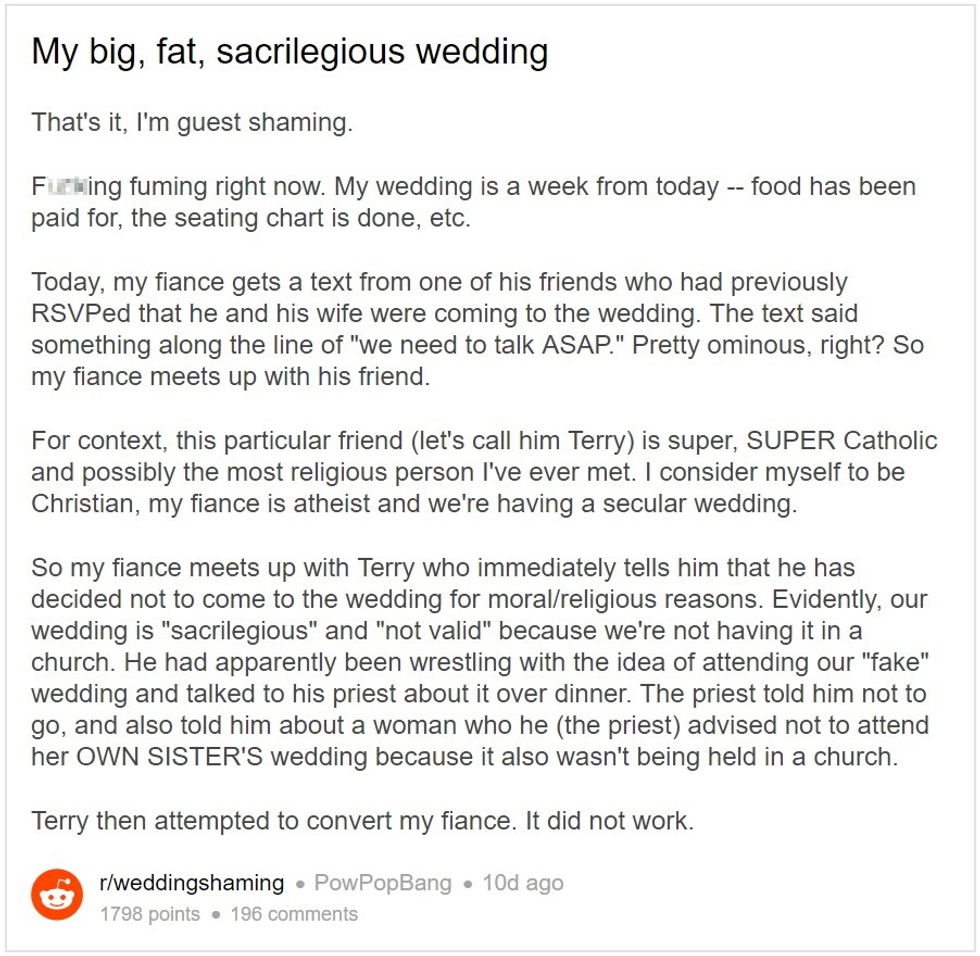The width and height of the screenshot is (980, 956).
Task: Open the 196 comments link
Action: [x=294, y=914]
